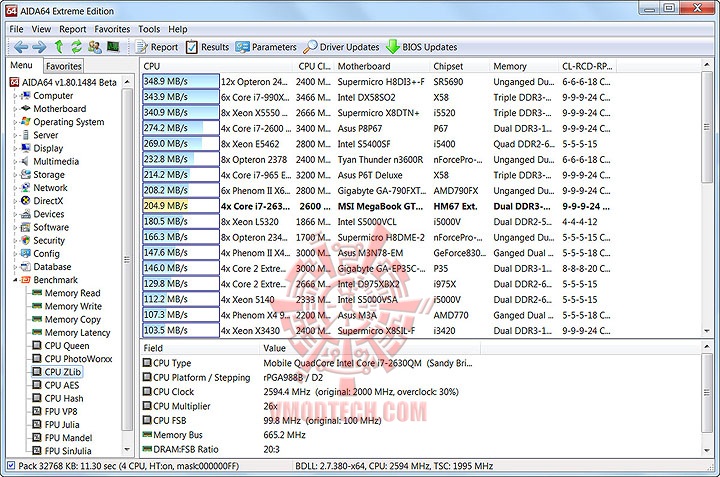Expand the Network tree node
The width and height of the screenshot is (720, 477).
pyautogui.click(x=15, y=188)
